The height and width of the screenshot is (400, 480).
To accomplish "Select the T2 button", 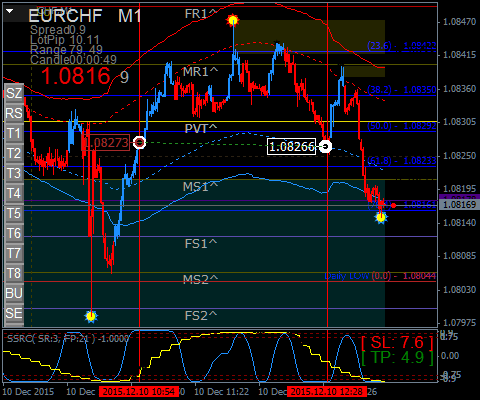I will pos(14,153).
